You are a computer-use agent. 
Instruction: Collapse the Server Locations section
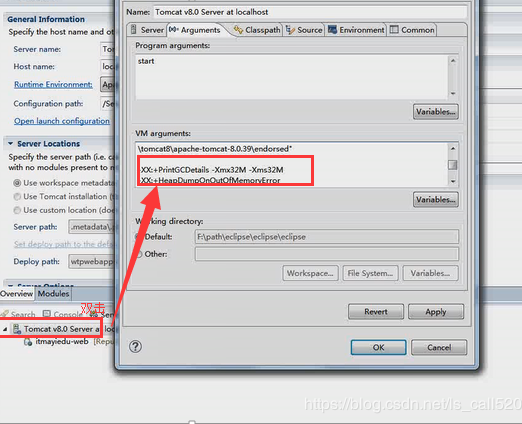pyautogui.click(x=11, y=144)
